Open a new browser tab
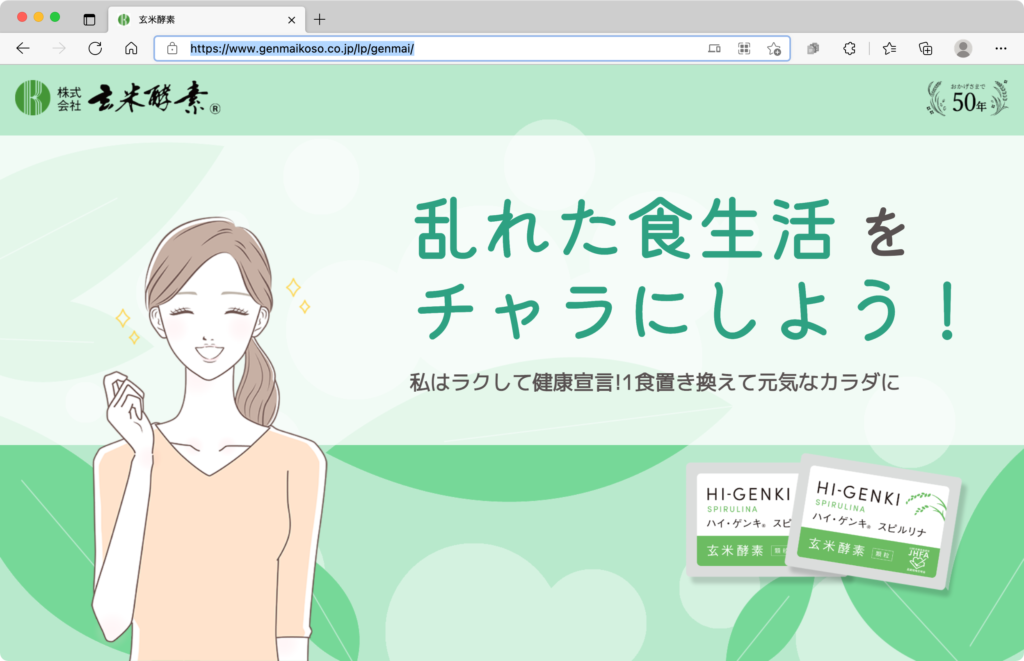 click(x=320, y=19)
